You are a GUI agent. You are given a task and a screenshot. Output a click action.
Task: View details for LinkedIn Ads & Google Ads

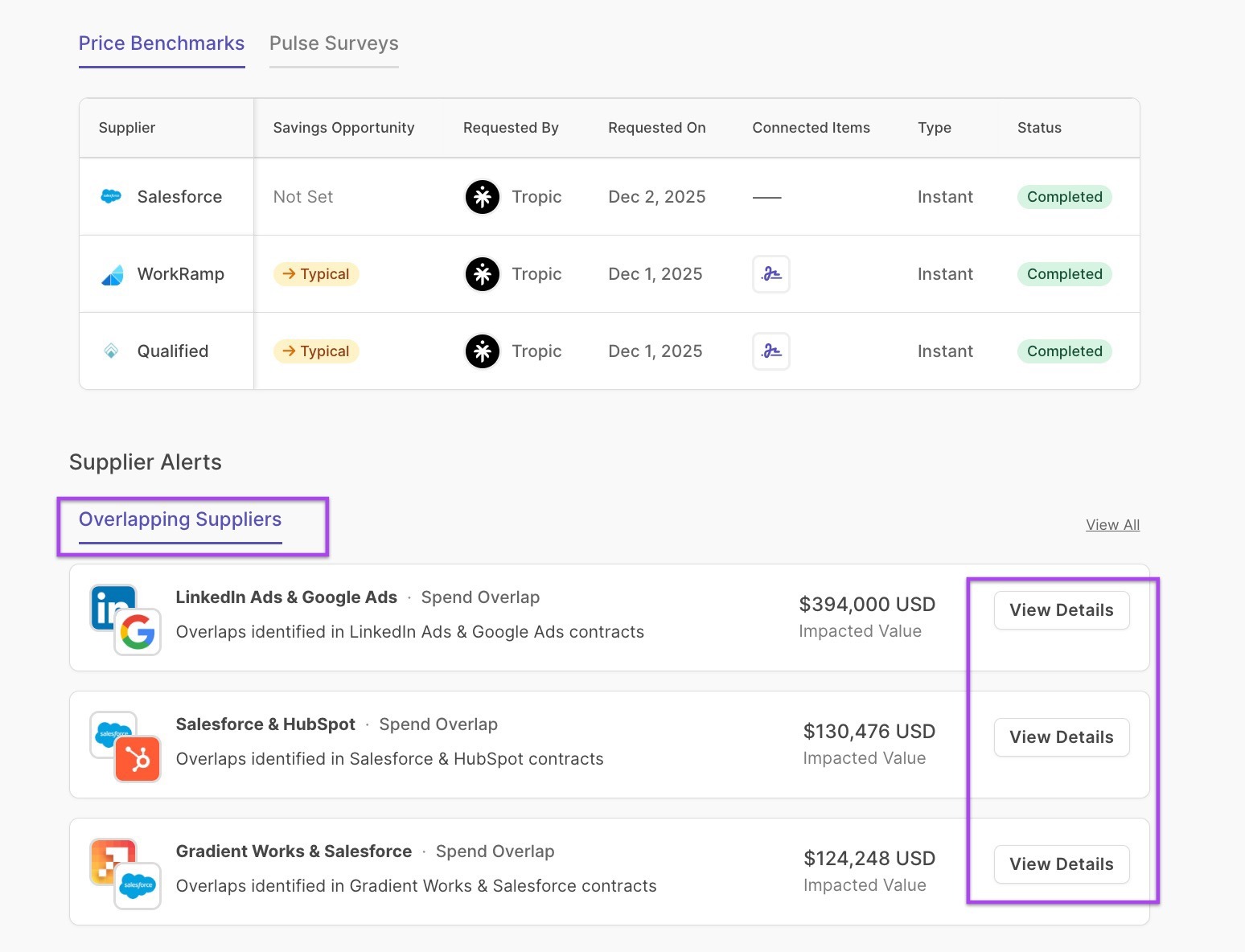(1061, 610)
